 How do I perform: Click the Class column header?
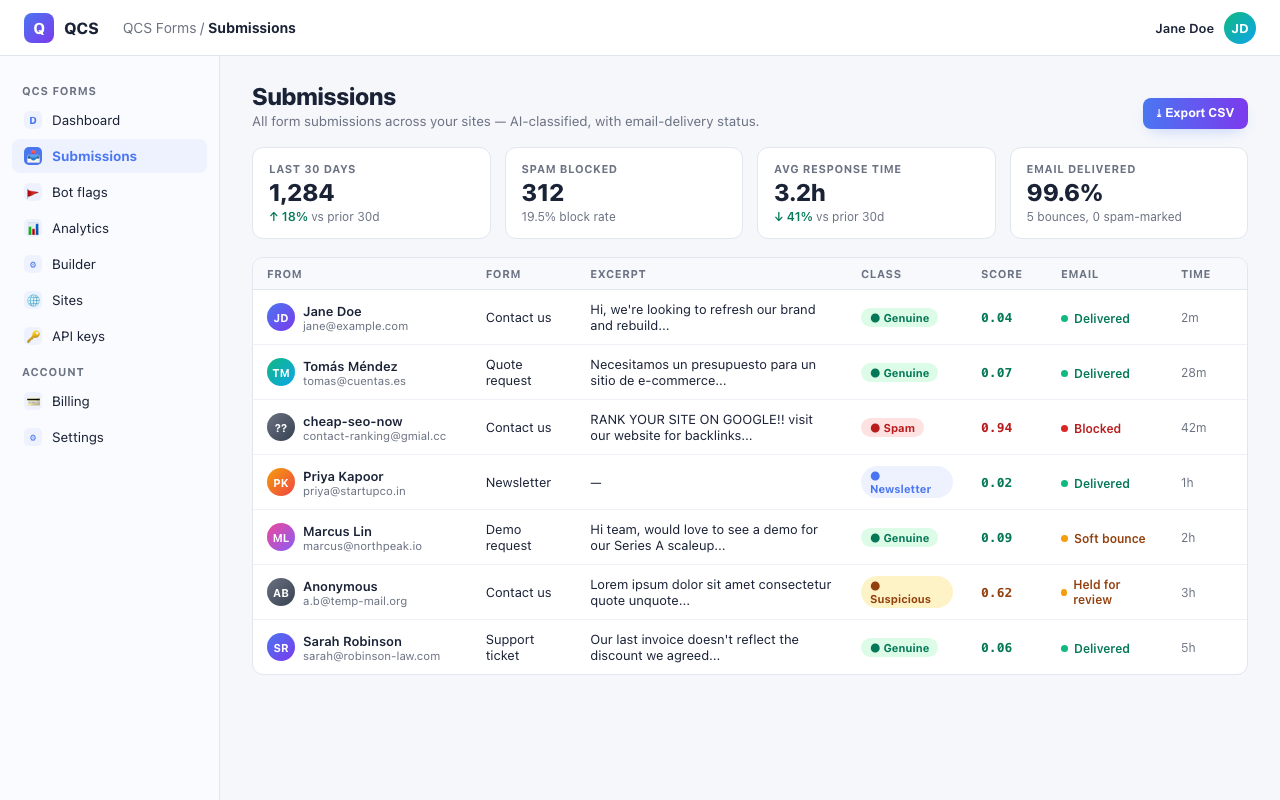[x=881, y=274]
